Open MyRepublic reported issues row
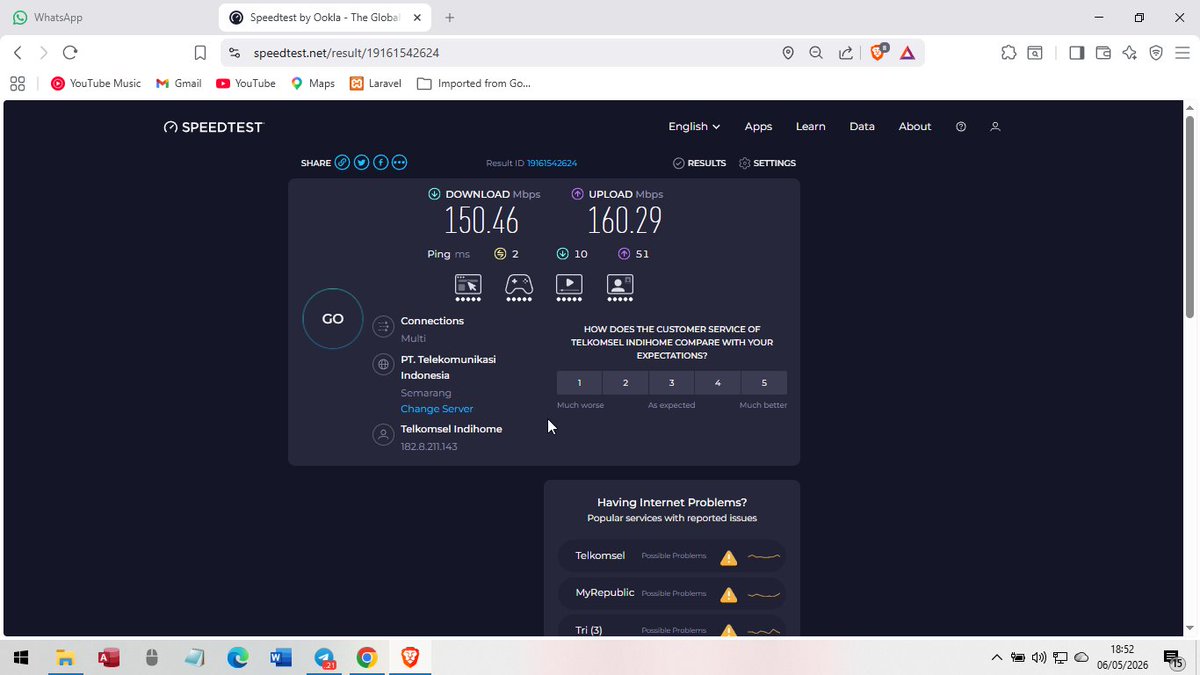 [x=672, y=594]
